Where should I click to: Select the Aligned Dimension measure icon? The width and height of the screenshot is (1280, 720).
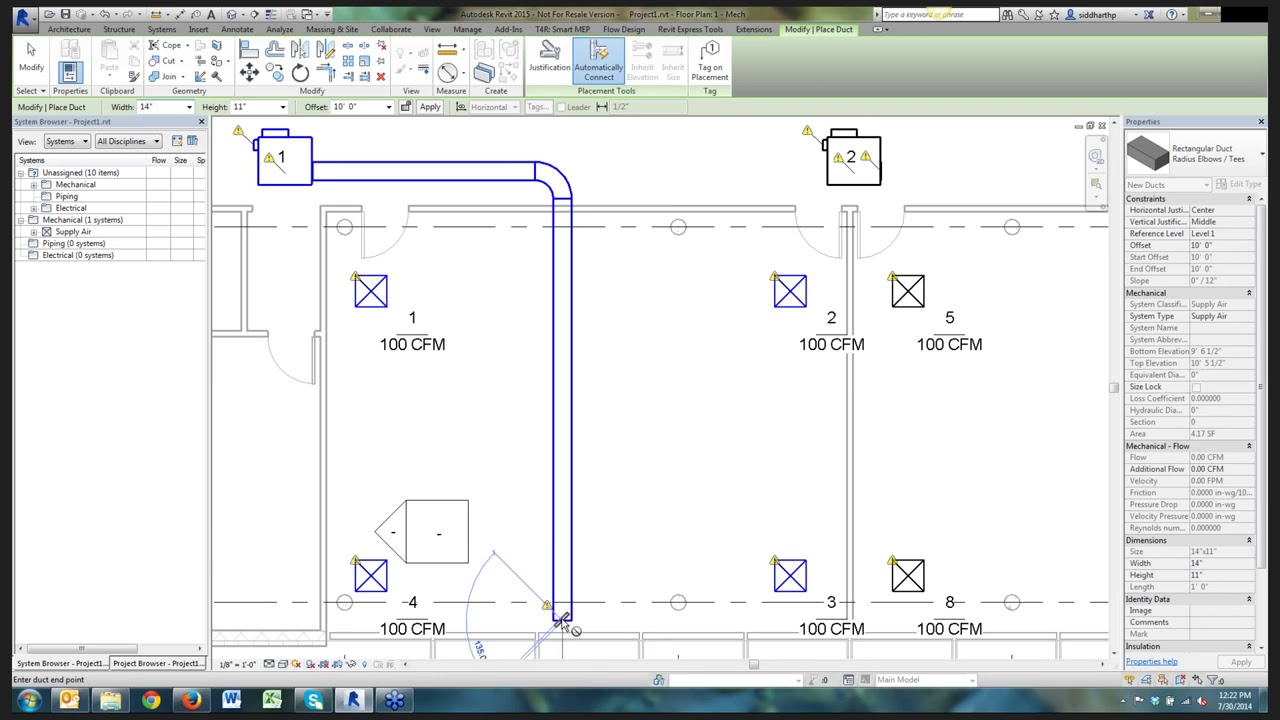447,49
